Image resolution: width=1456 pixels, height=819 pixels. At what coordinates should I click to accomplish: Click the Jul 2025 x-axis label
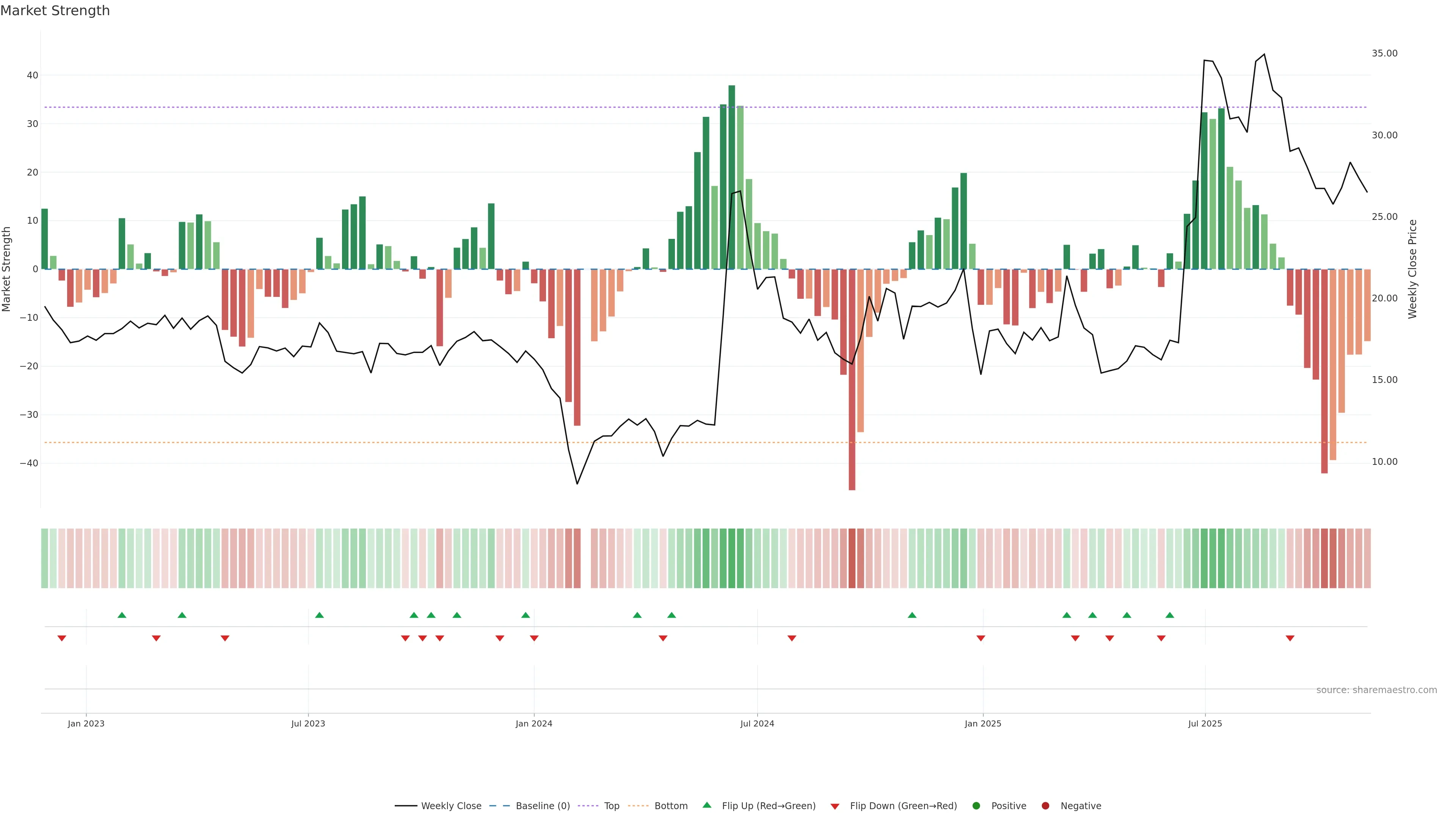(x=1205, y=723)
